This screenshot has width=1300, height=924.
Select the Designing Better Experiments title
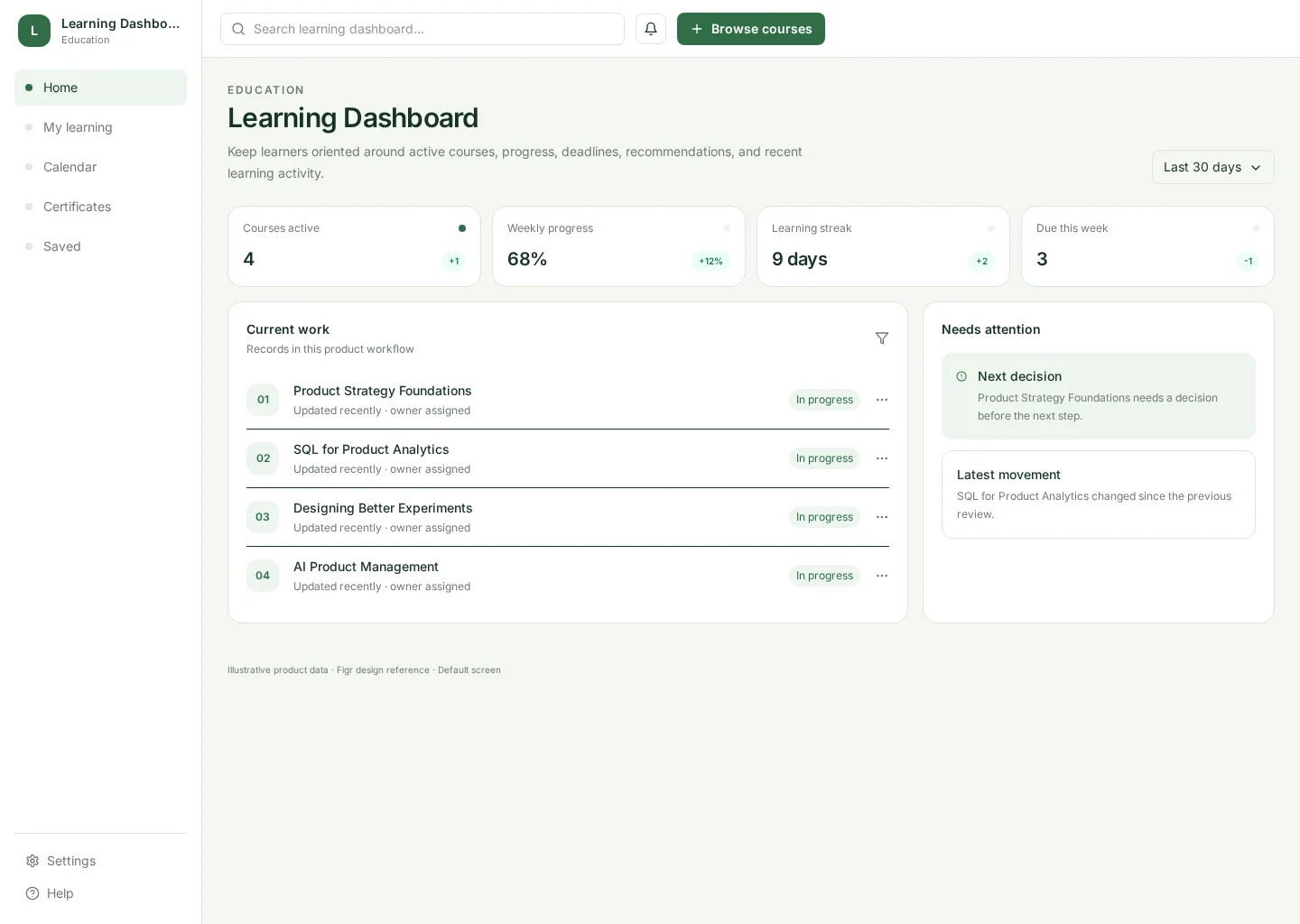point(383,508)
